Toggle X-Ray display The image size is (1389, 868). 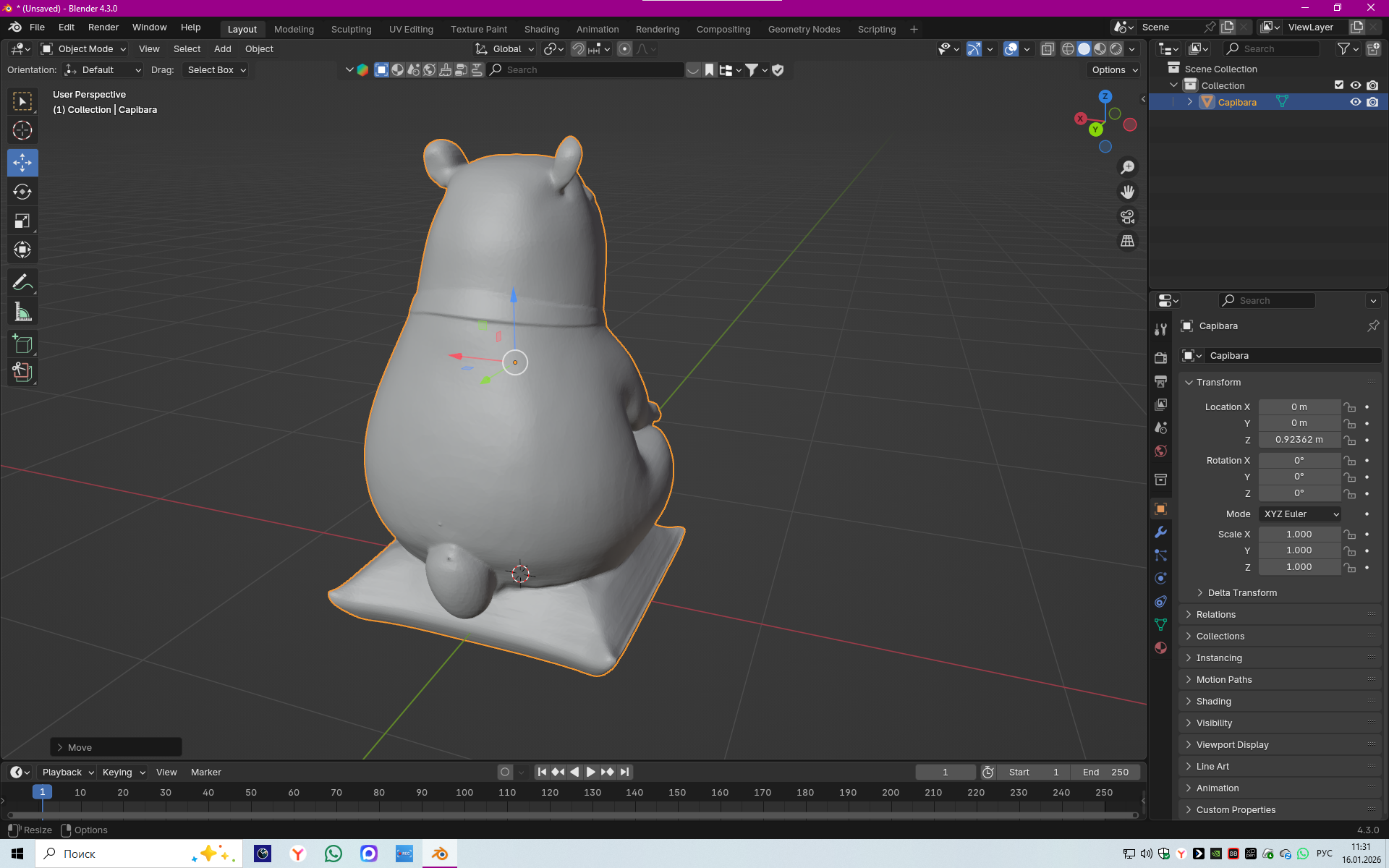click(1048, 48)
